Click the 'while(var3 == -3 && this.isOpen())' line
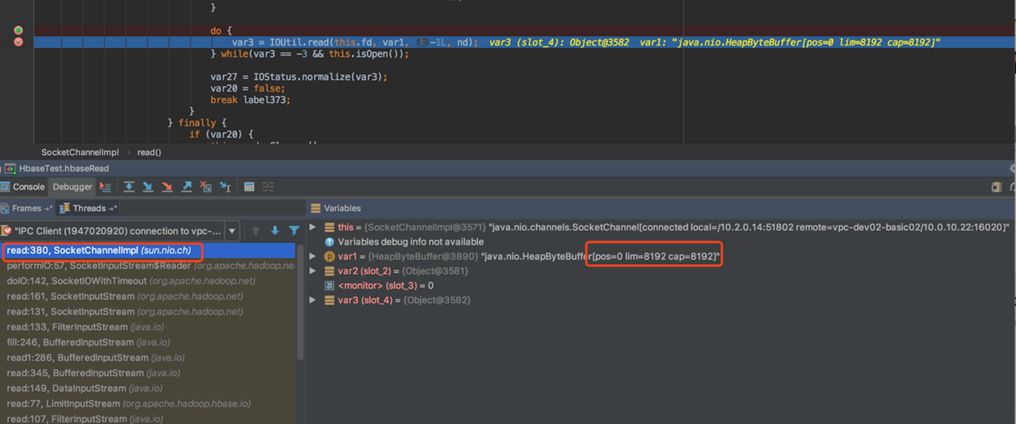Screen dimensions: 1016x424 coord(310,54)
